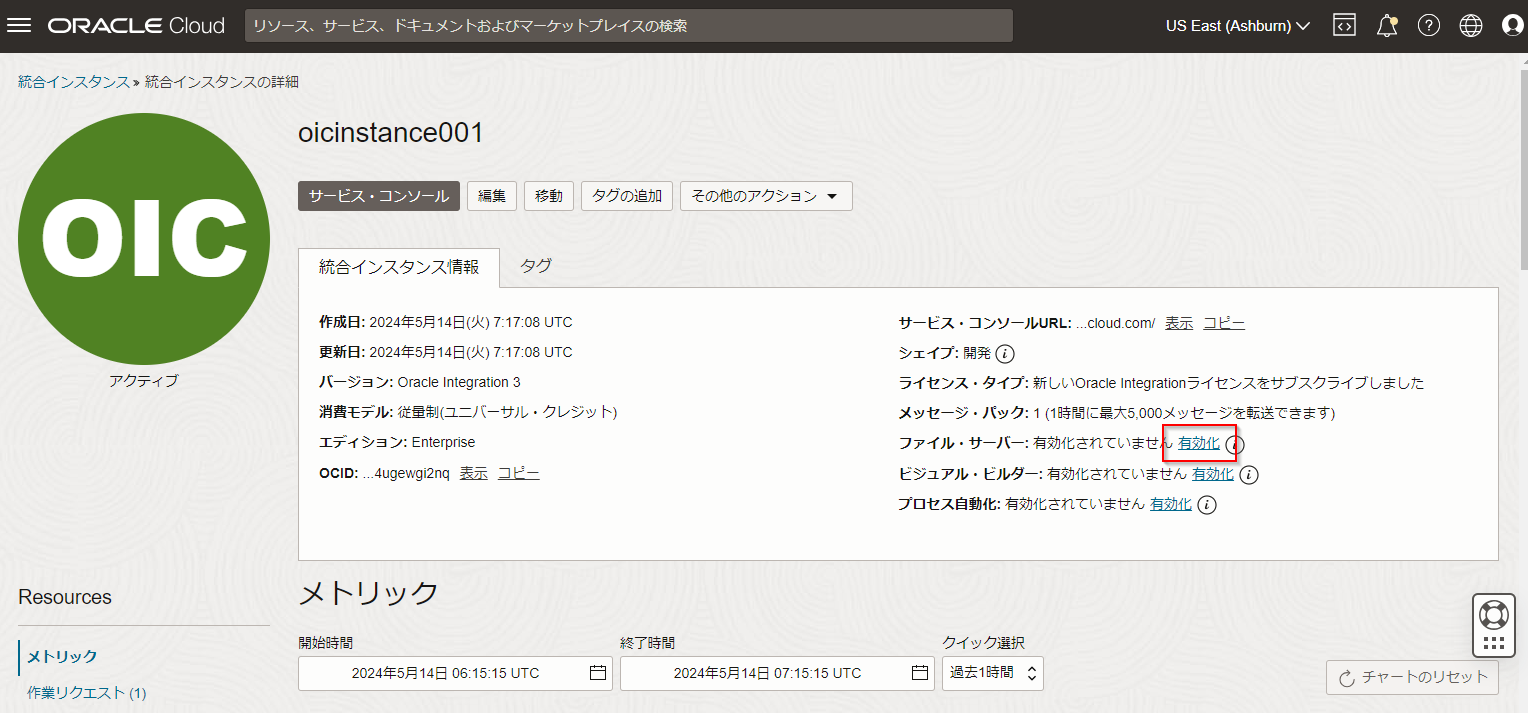The height and width of the screenshot is (713, 1528).
Task: Click the info icon next to シェイプ
Action: point(1006,354)
